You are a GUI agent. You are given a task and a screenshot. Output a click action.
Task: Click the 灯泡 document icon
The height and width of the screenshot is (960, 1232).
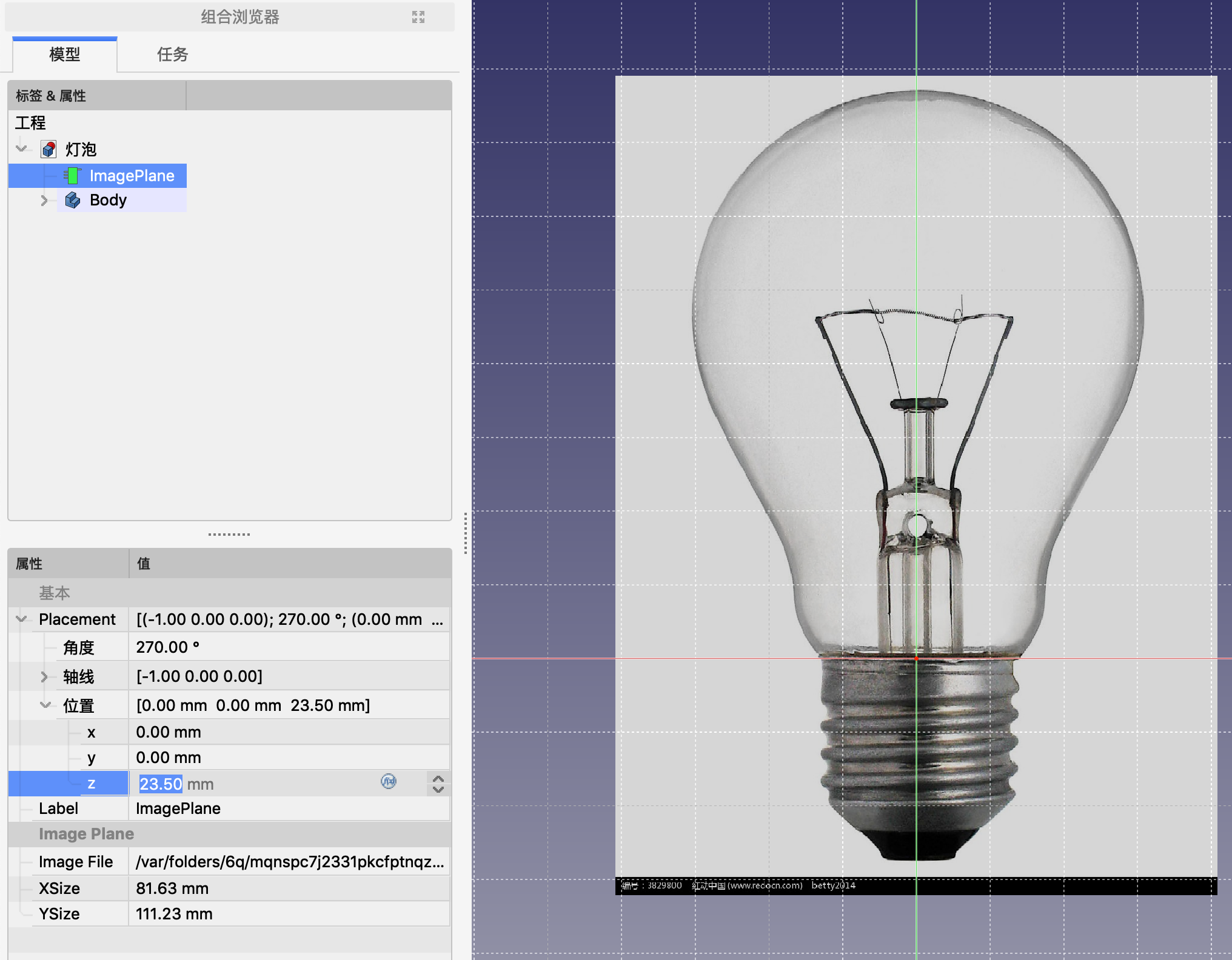pos(49,149)
